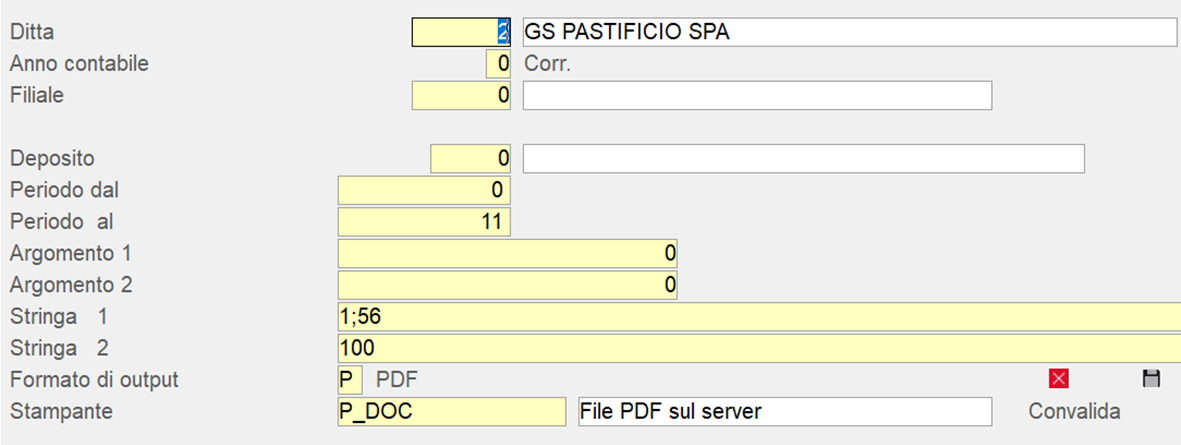The image size is (1181, 445).
Task: Select the Anno contabile field
Action: pos(498,64)
